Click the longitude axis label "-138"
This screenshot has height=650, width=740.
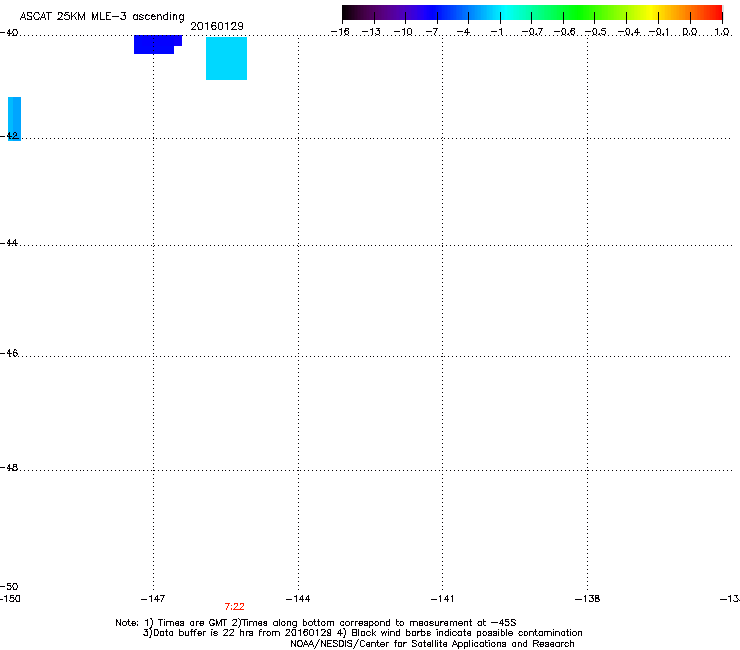tap(588, 599)
